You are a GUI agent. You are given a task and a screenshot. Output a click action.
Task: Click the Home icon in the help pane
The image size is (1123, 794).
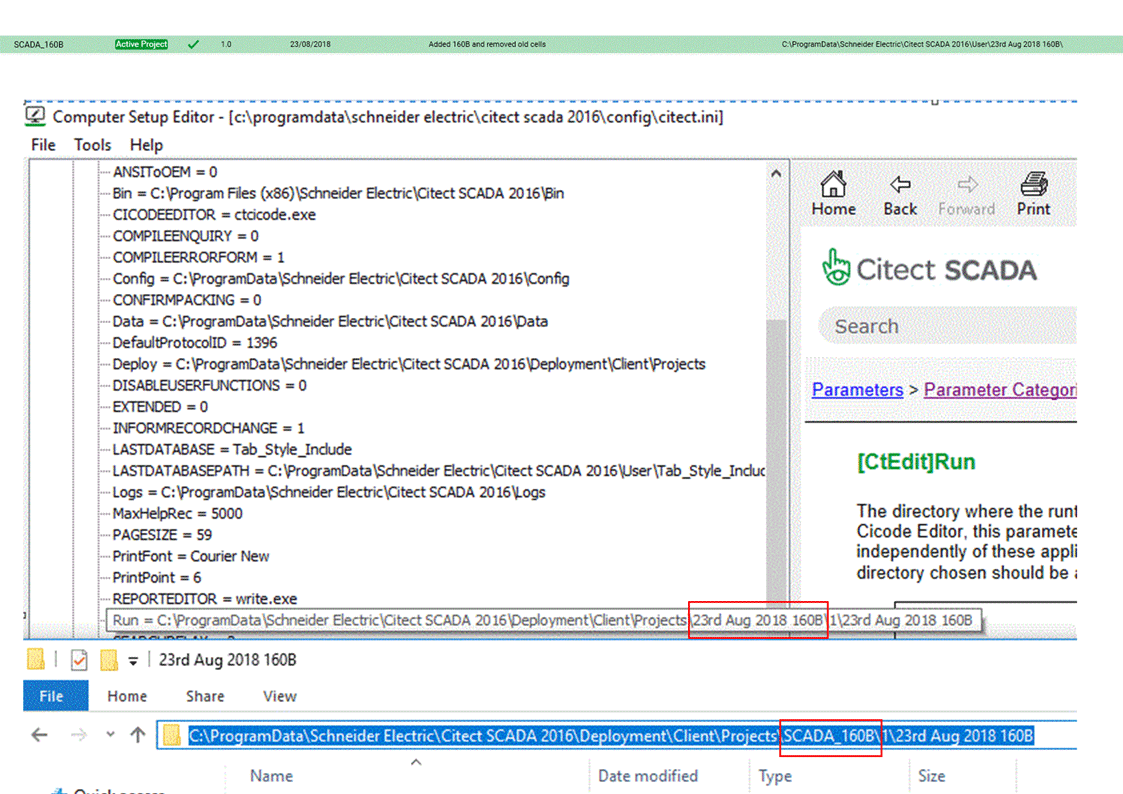coord(833,185)
